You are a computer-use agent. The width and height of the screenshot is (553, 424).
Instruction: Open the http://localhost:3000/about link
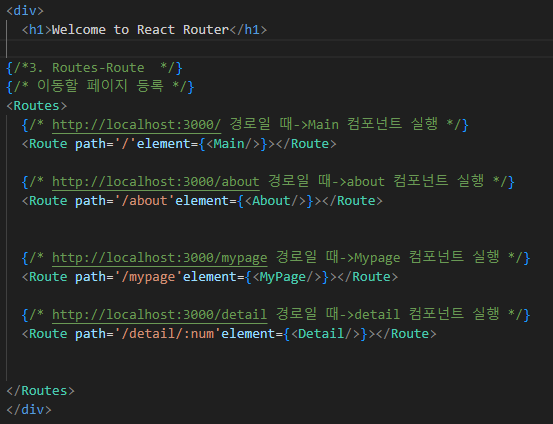point(156,182)
